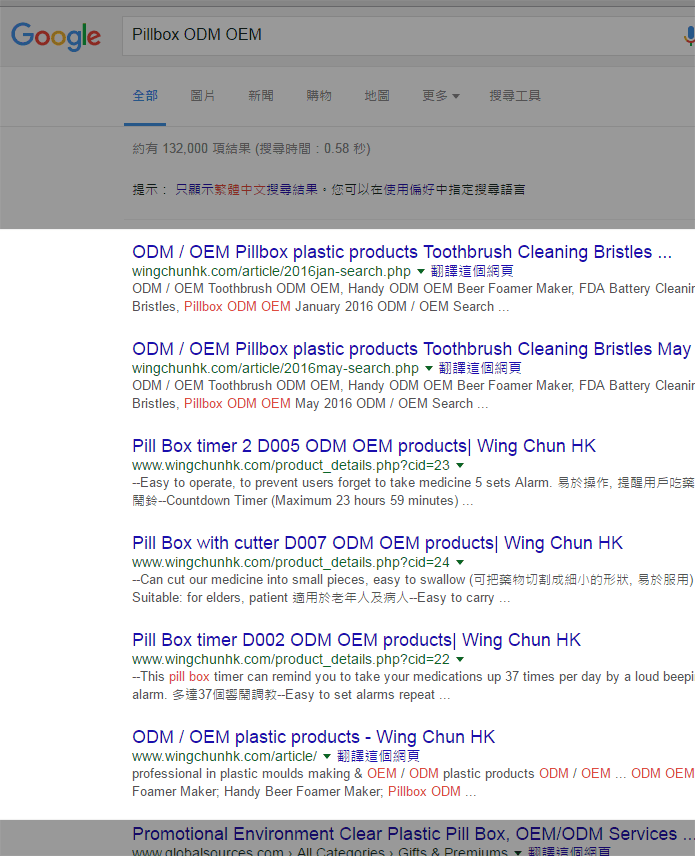Viewport: 695px width, 856px height.
Task: Select the 全部 tab
Action: (145, 96)
